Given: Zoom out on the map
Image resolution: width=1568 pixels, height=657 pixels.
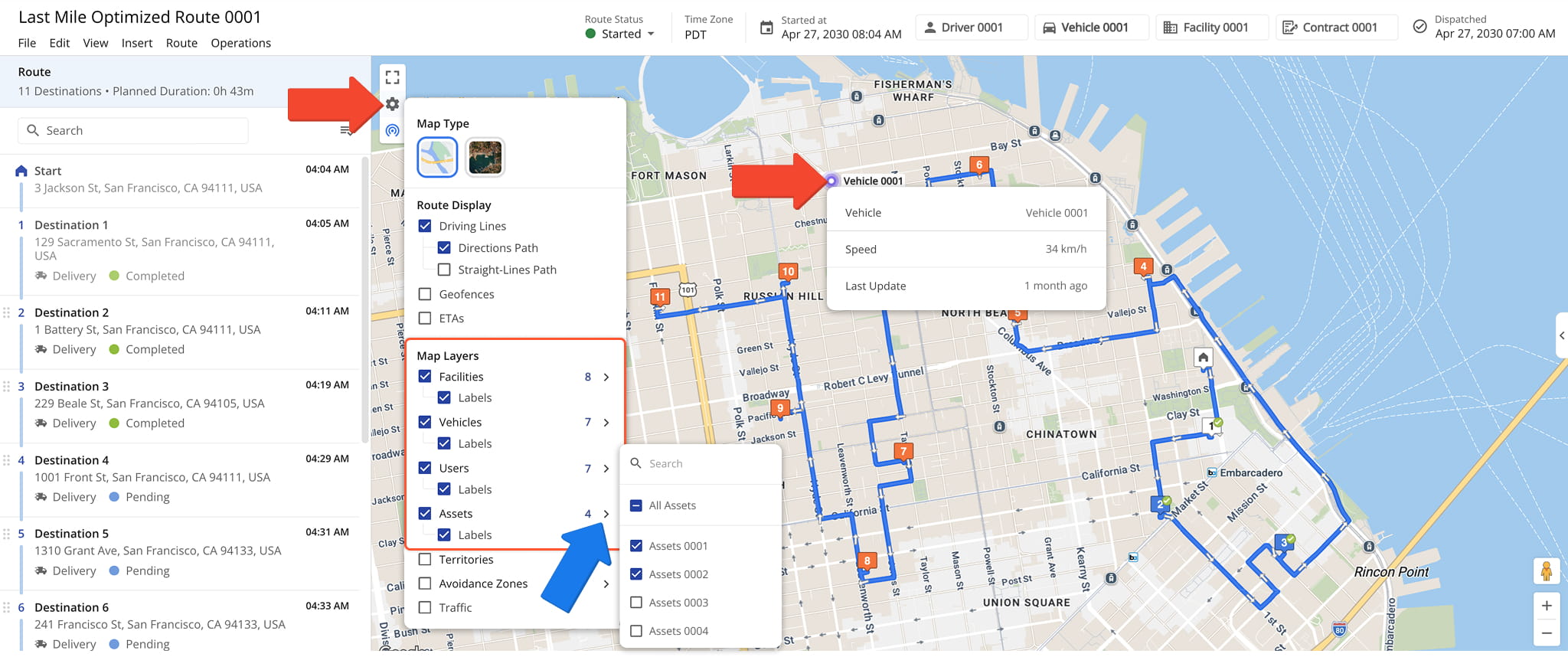Looking at the screenshot, I should [x=1547, y=632].
